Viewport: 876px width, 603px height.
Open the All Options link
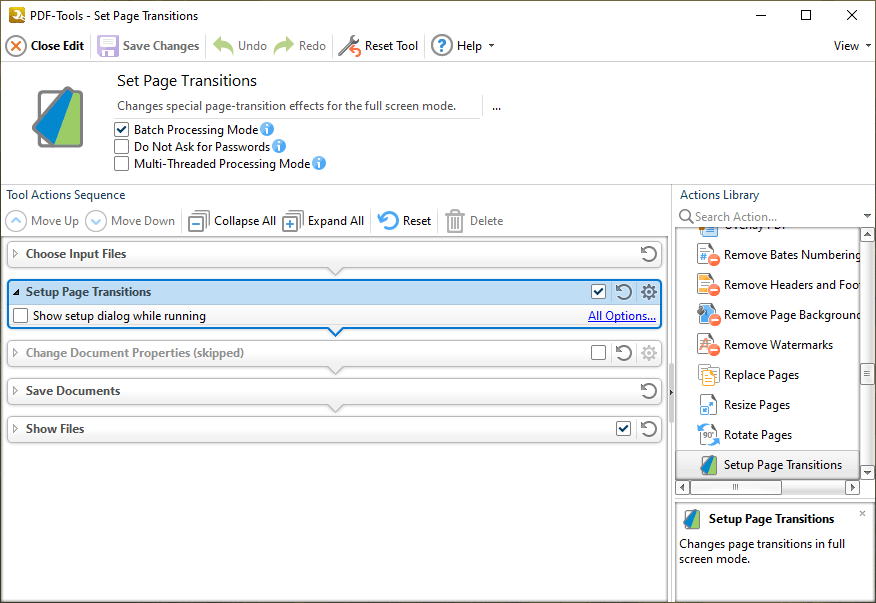[621, 316]
